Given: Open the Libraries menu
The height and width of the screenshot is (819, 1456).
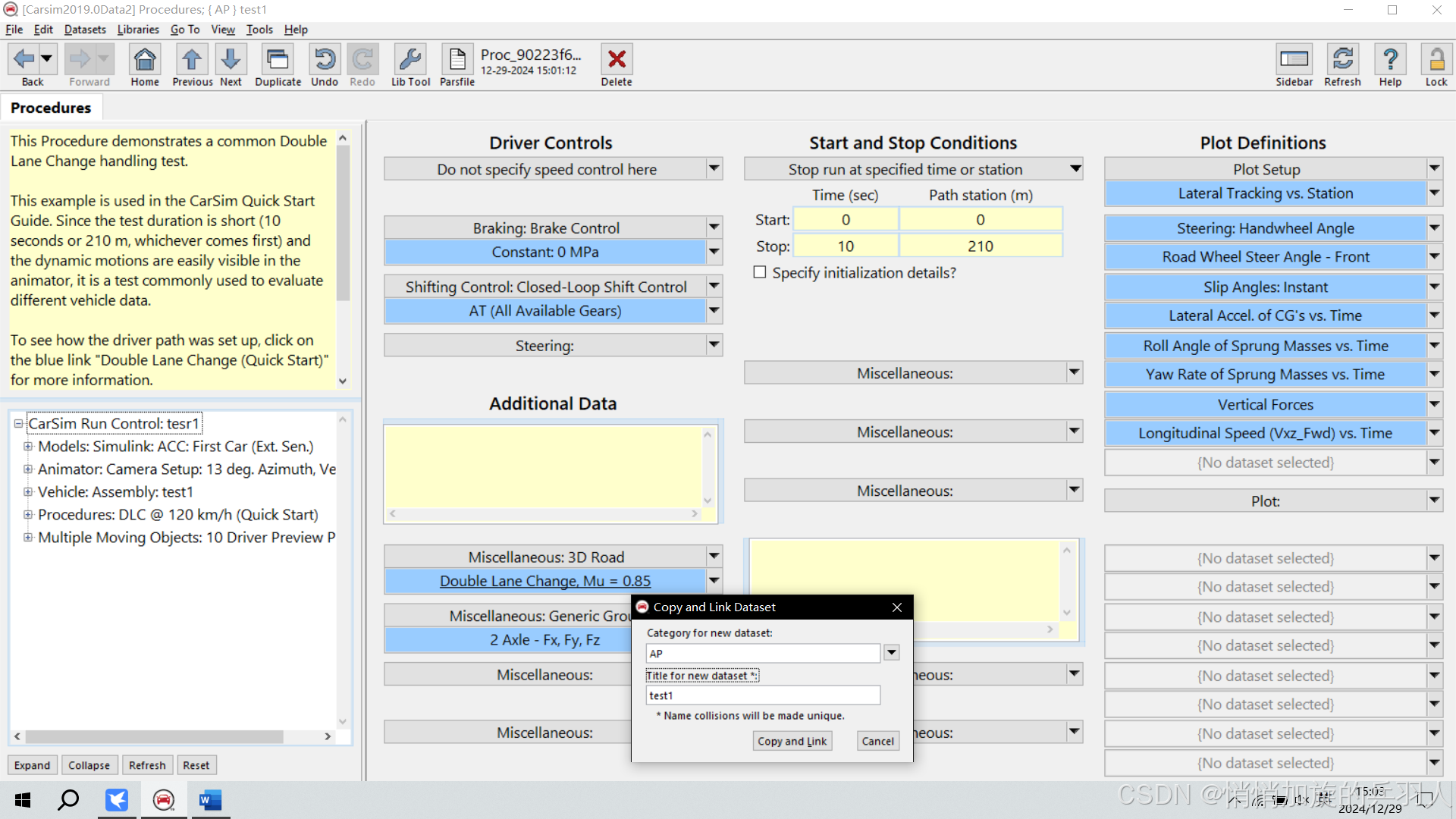Looking at the screenshot, I should [138, 30].
